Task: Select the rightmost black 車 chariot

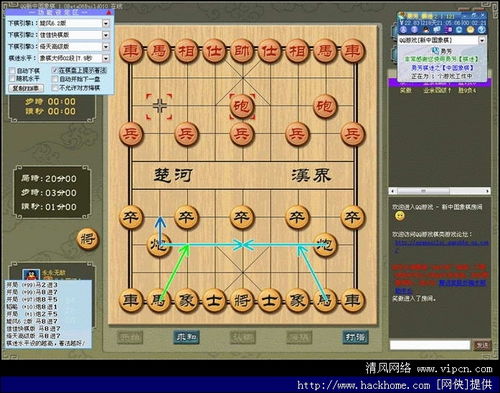Action: coord(353,300)
